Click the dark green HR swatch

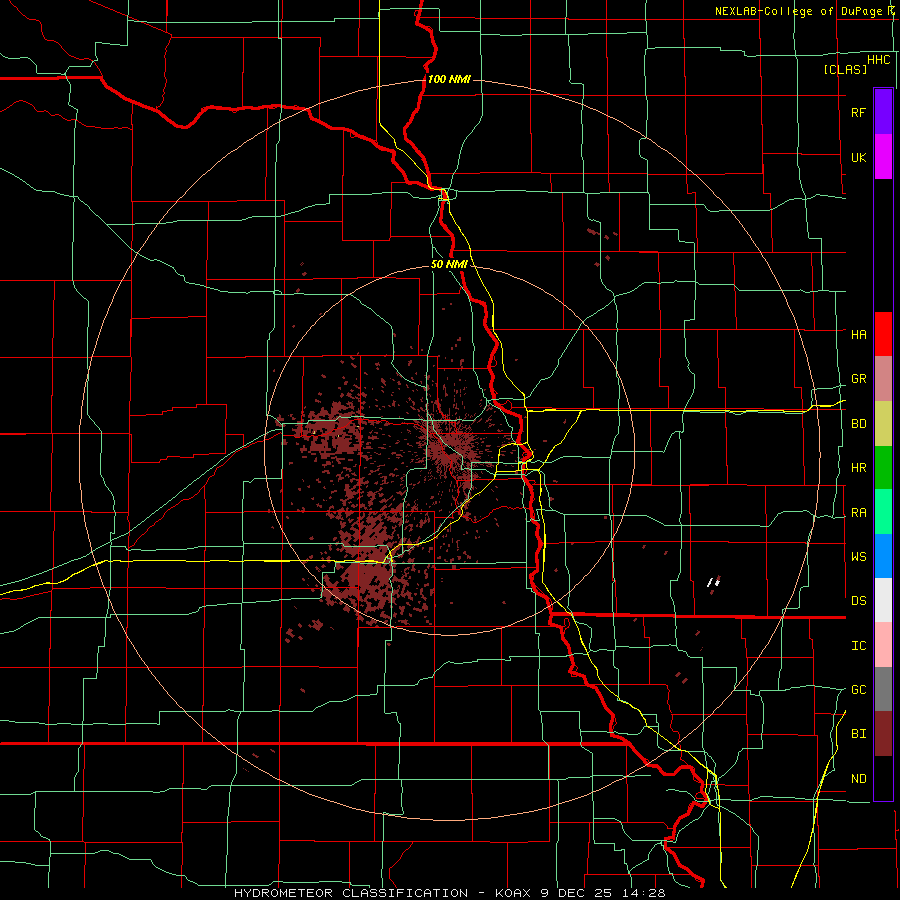(883, 467)
